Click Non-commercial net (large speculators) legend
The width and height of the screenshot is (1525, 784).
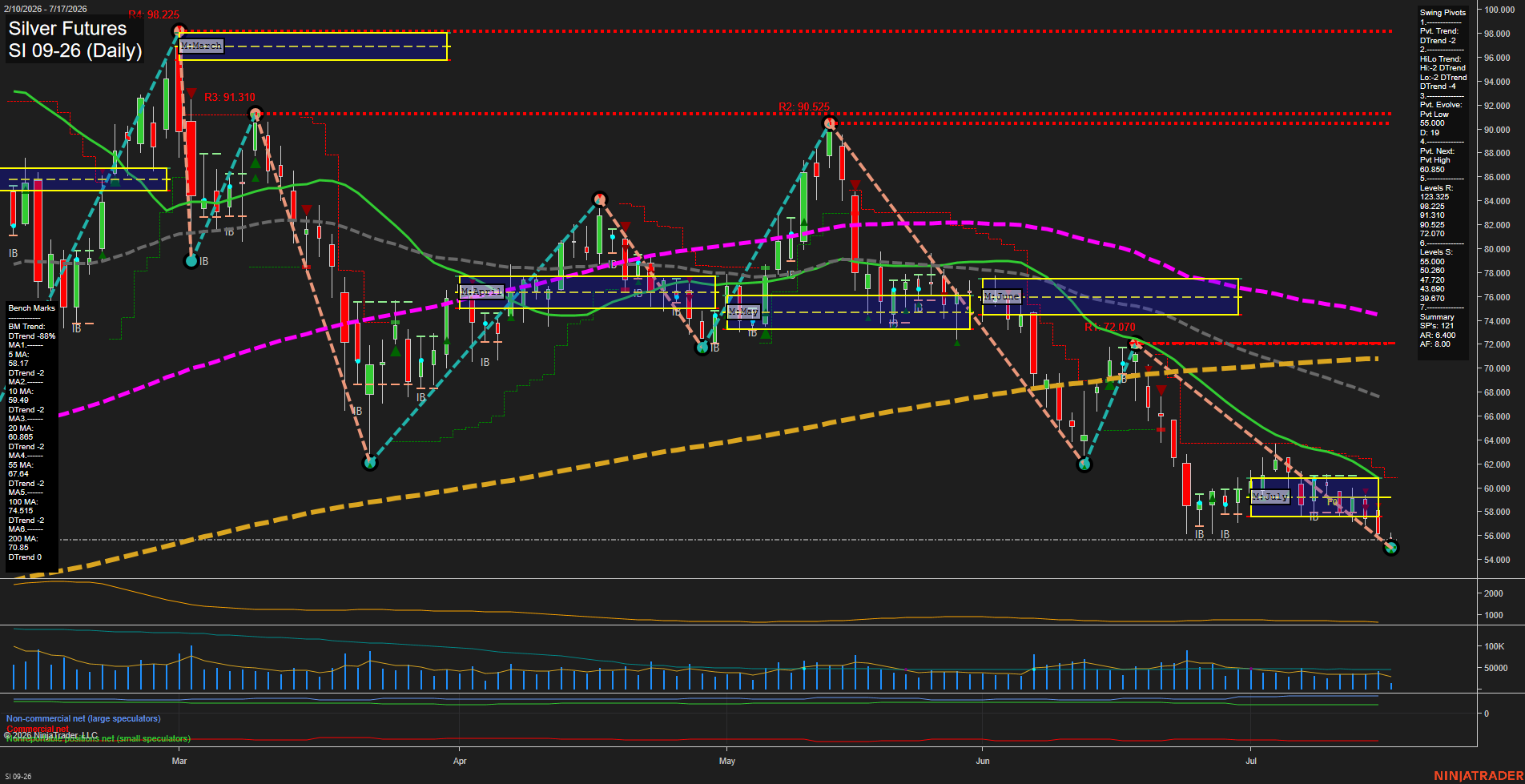click(83, 719)
